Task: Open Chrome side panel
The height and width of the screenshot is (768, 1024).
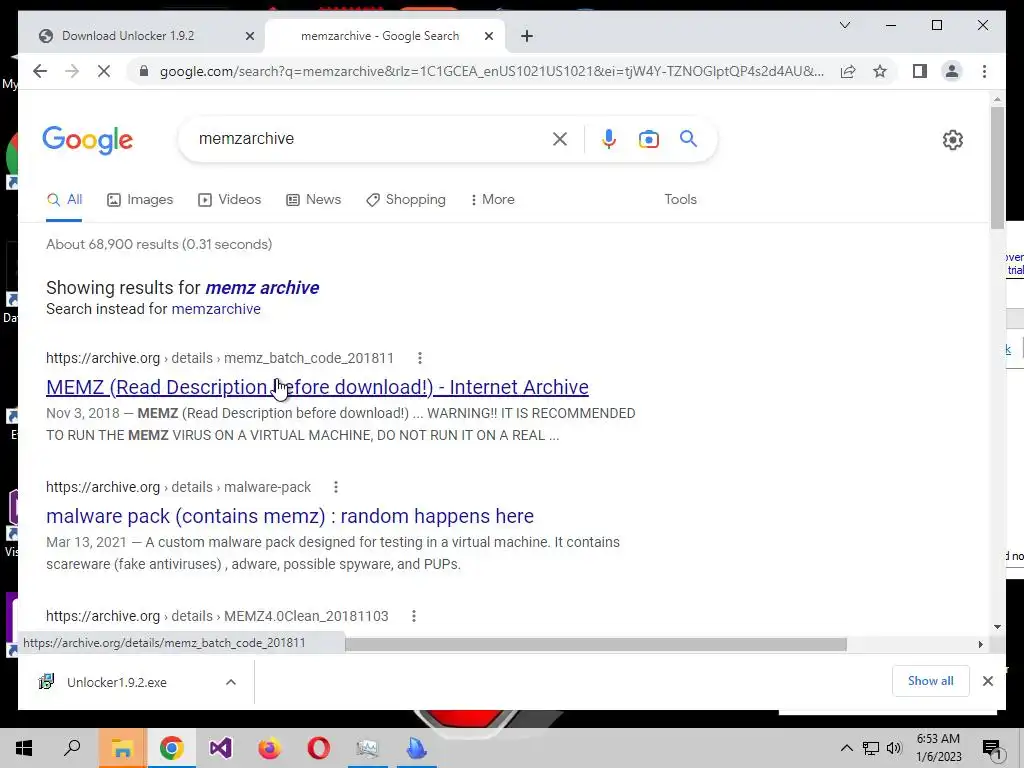Action: [x=920, y=71]
